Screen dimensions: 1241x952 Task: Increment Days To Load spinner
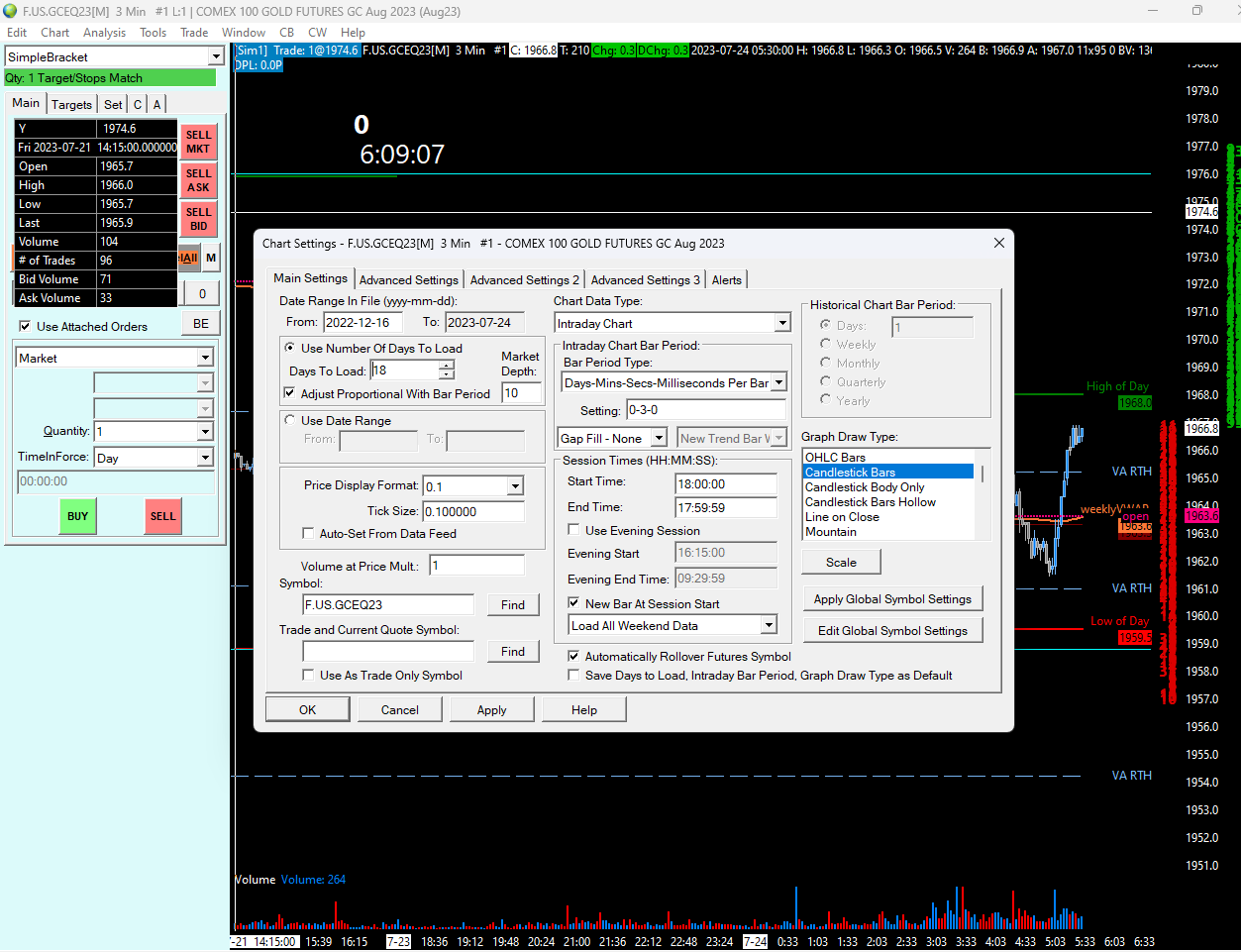447,365
